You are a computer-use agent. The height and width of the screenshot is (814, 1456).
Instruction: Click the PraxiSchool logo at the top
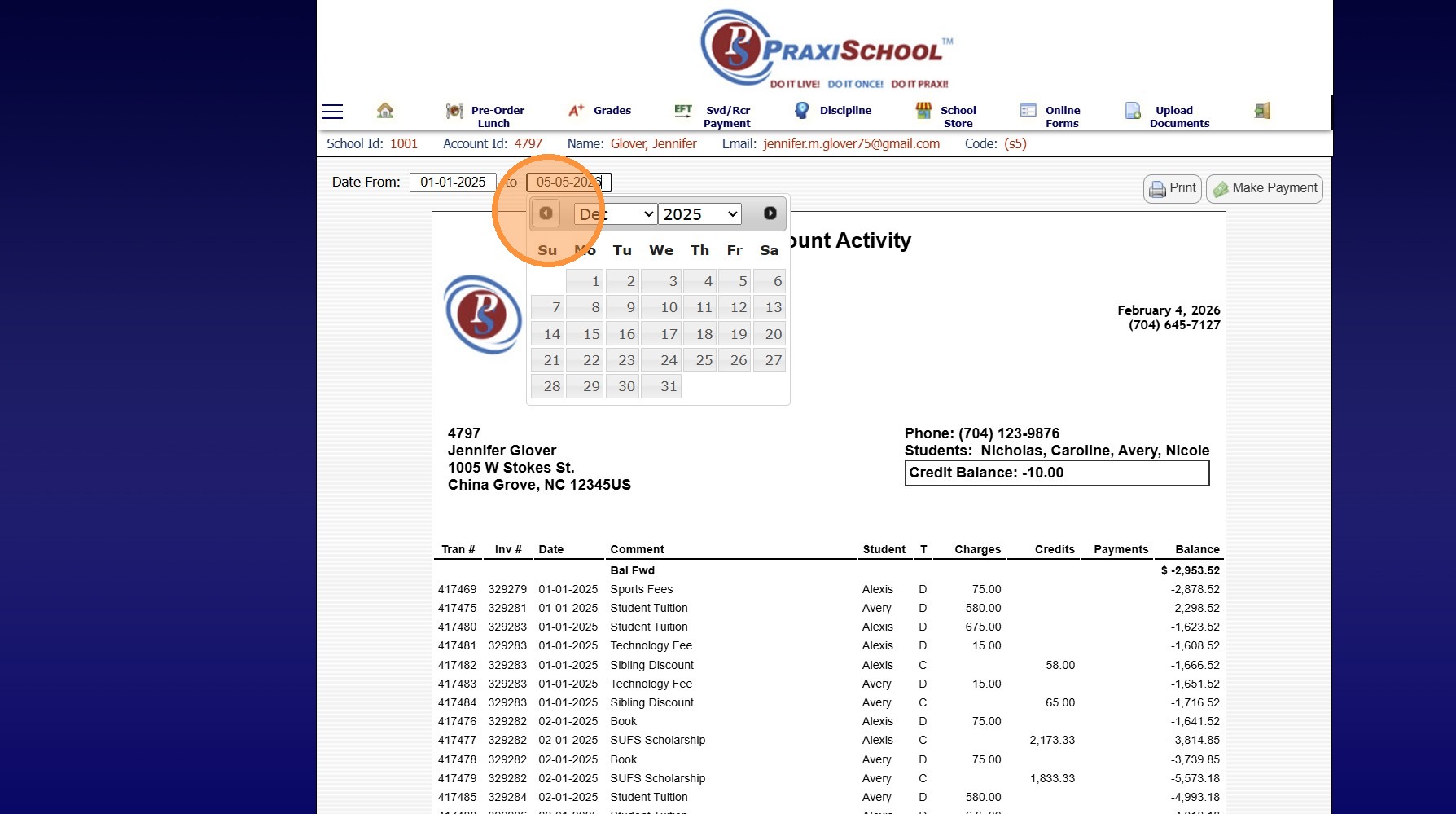click(x=826, y=49)
